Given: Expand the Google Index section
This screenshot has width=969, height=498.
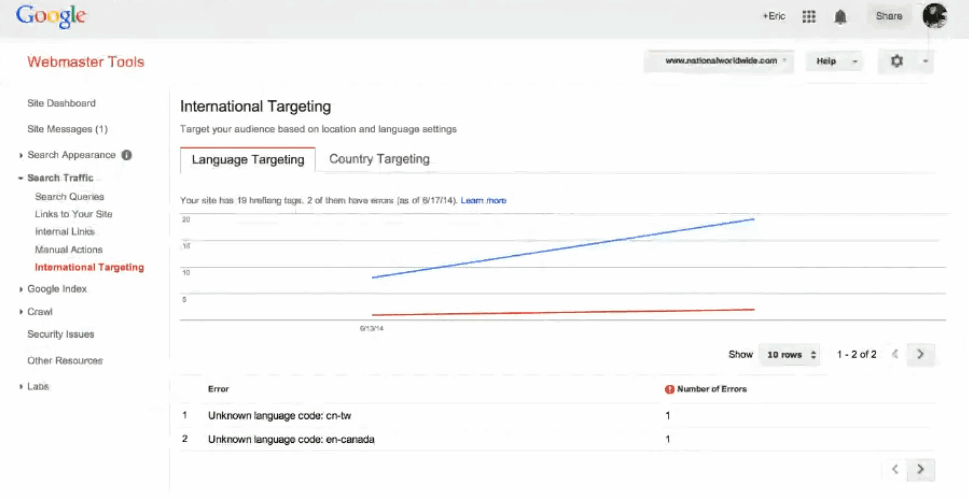Looking at the screenshot, I should 57,289.
